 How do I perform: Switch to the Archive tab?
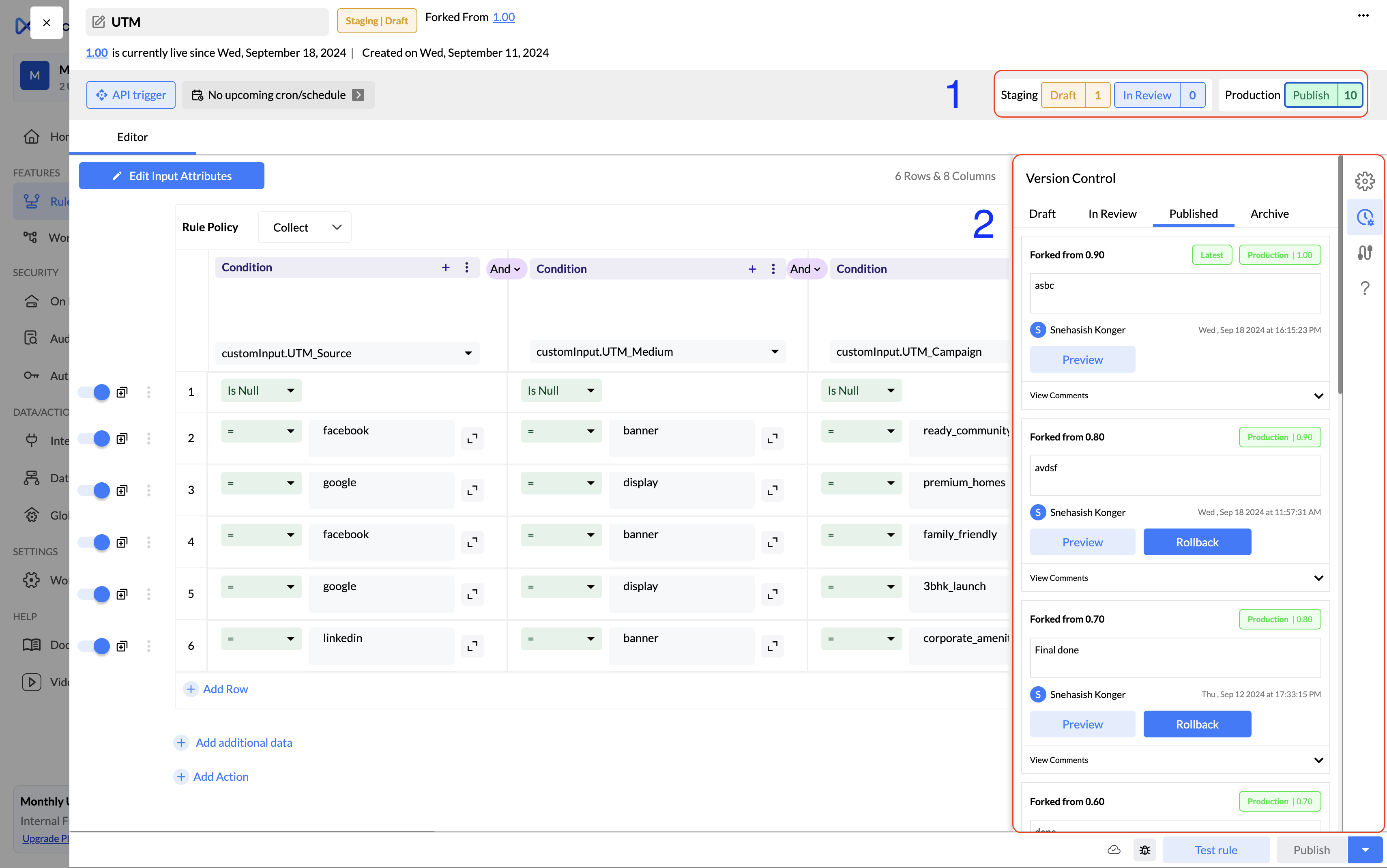pos(1269,214)
